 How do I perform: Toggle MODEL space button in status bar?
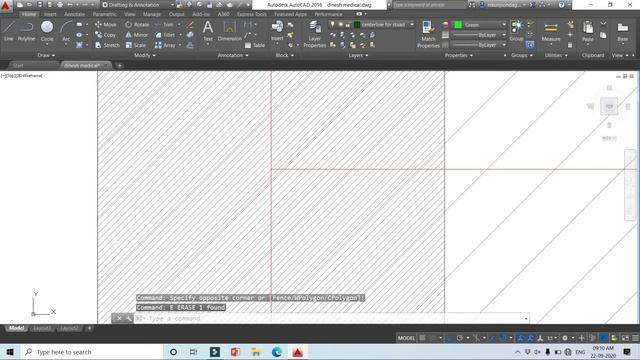coord(406,338)
